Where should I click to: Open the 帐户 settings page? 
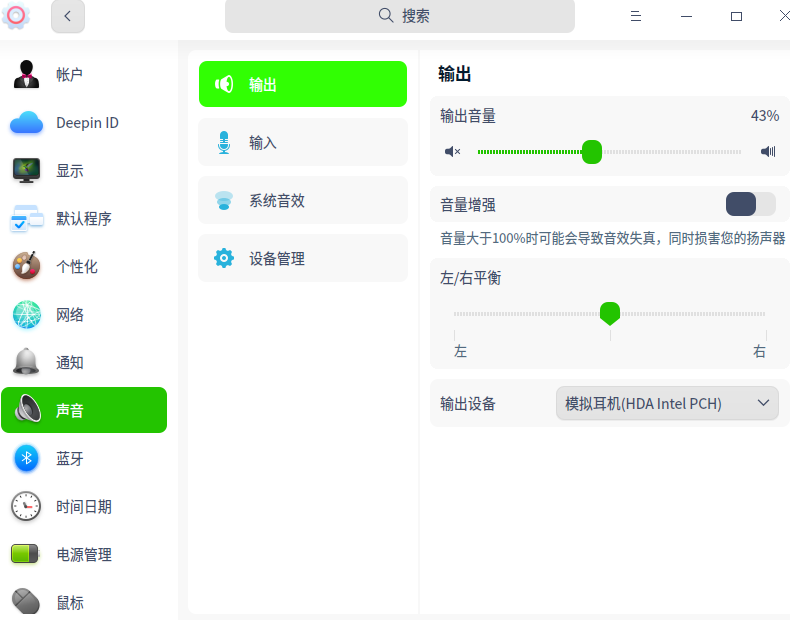coord(84,75)
